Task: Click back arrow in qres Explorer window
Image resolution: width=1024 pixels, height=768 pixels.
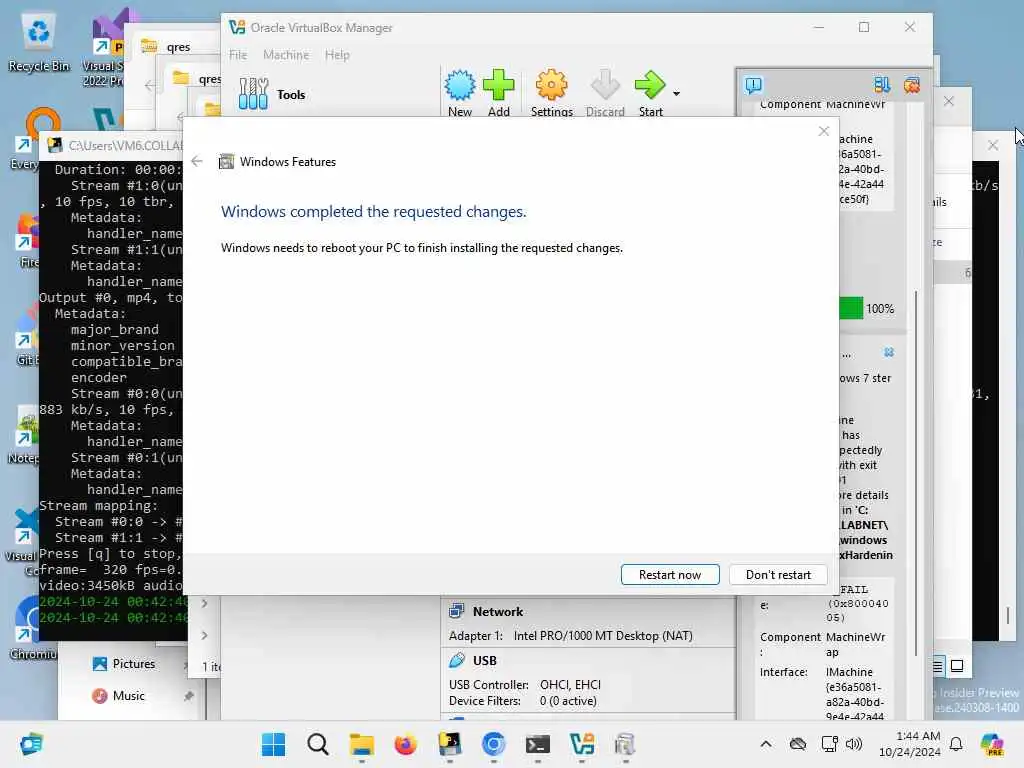Action: click(150, 86)
